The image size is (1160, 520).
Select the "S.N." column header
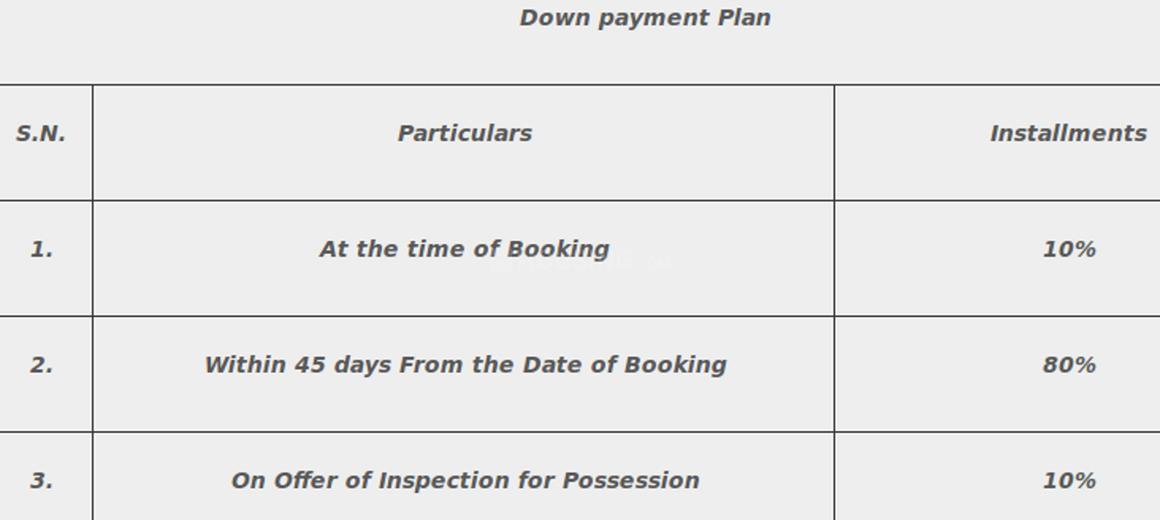pos(41,134)
